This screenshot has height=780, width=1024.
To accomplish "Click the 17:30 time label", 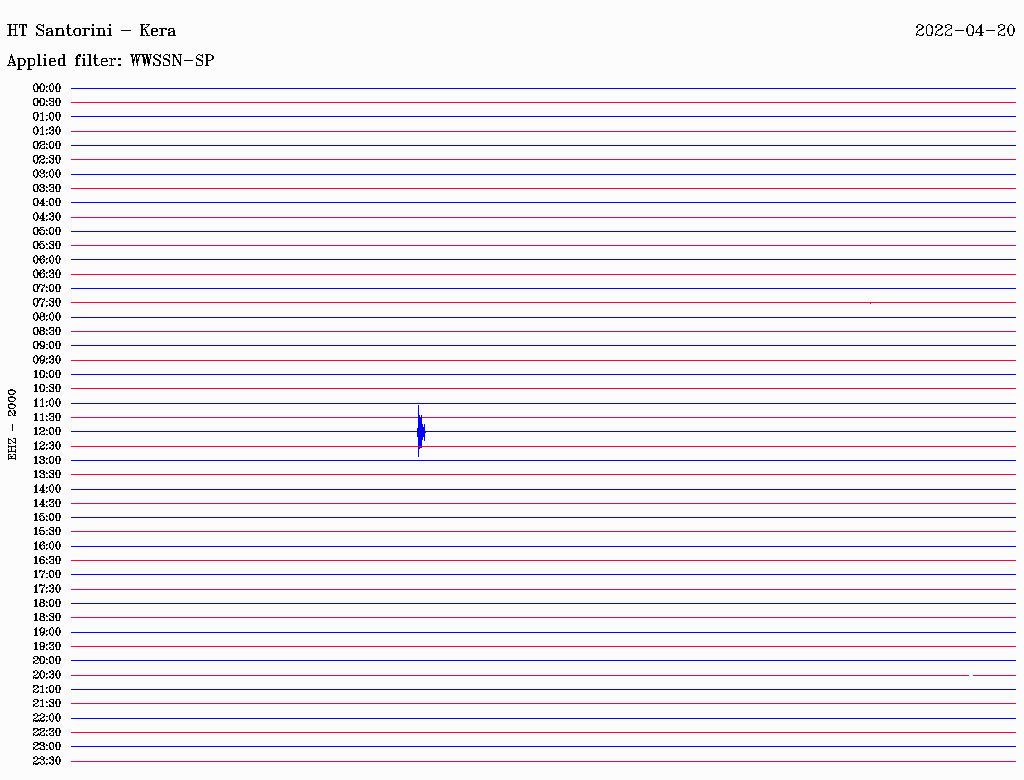I will click(x=47, y=589).
